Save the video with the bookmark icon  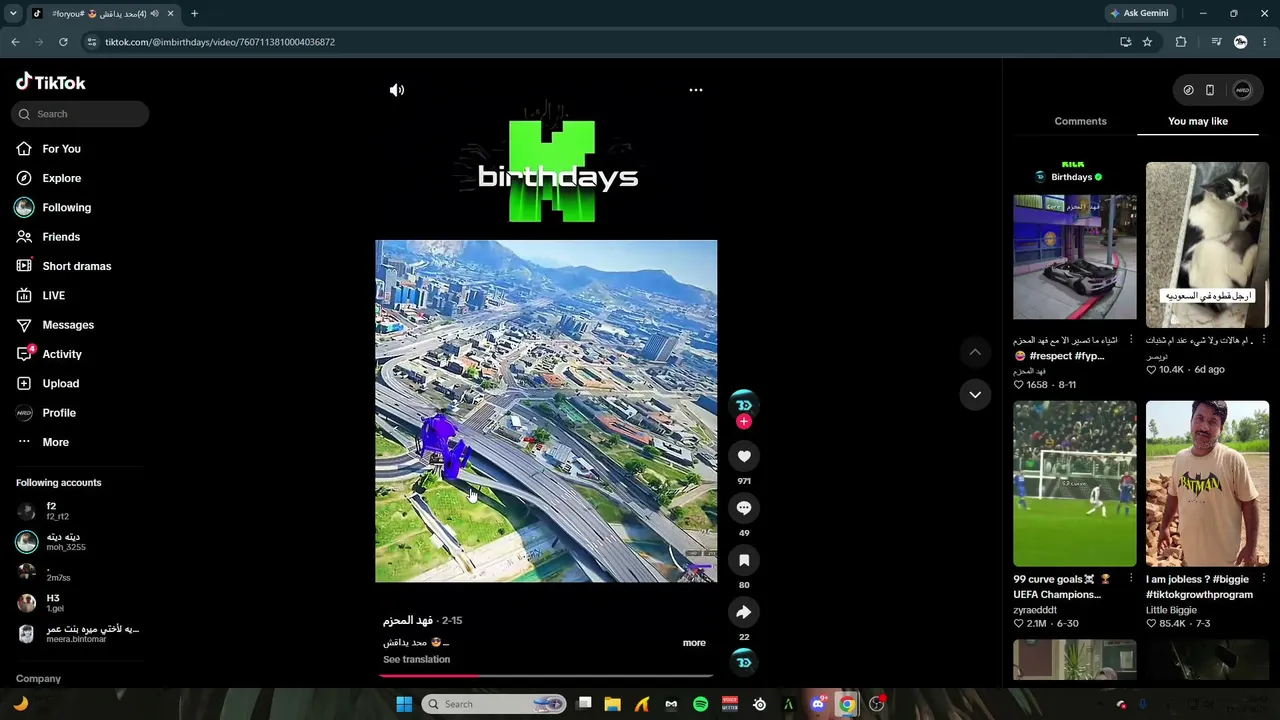(744, 560)
